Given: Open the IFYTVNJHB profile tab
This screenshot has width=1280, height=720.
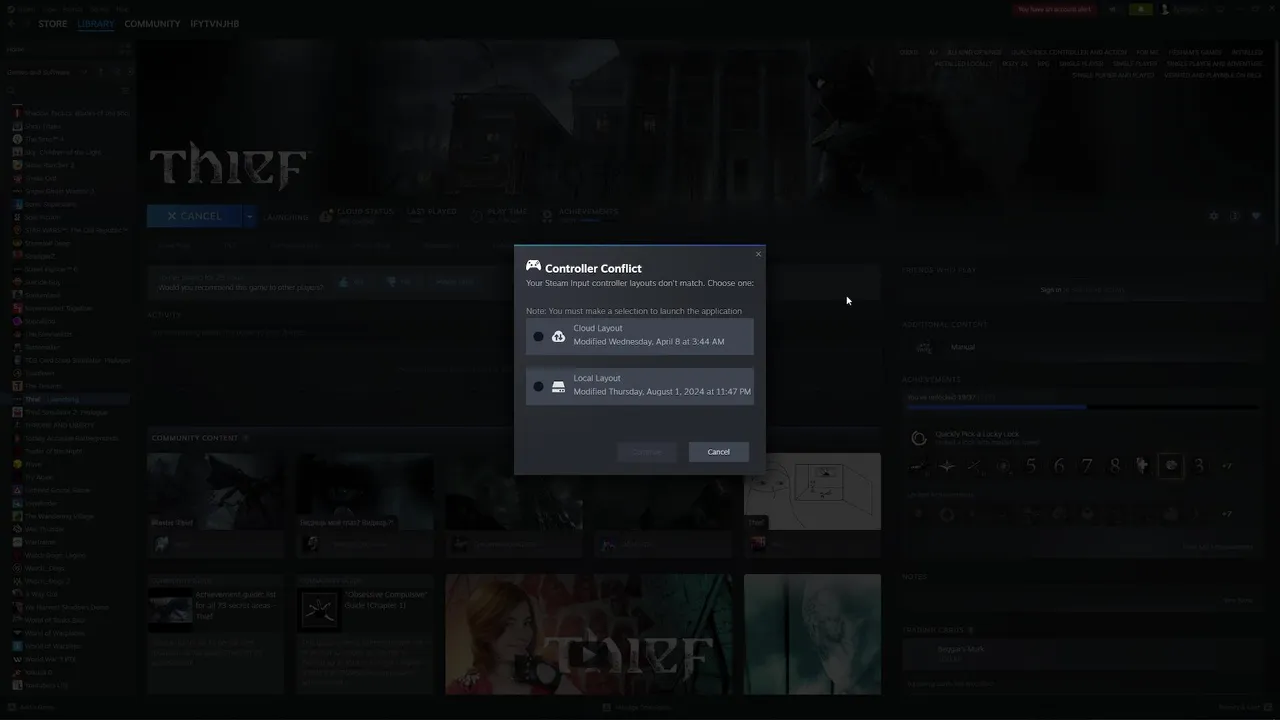Looking at the screenshot, I should [215, 23].
